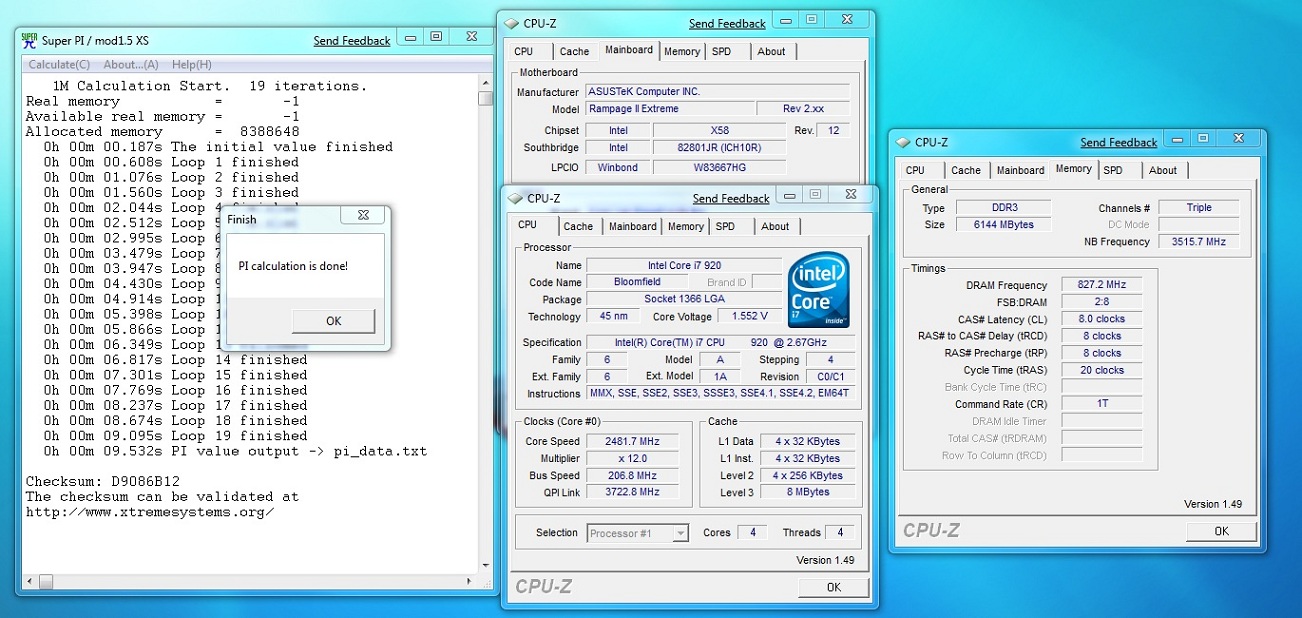Close the Finish dialog
The width and height of the screenshot is (1302, 618).
coord(361,214)
